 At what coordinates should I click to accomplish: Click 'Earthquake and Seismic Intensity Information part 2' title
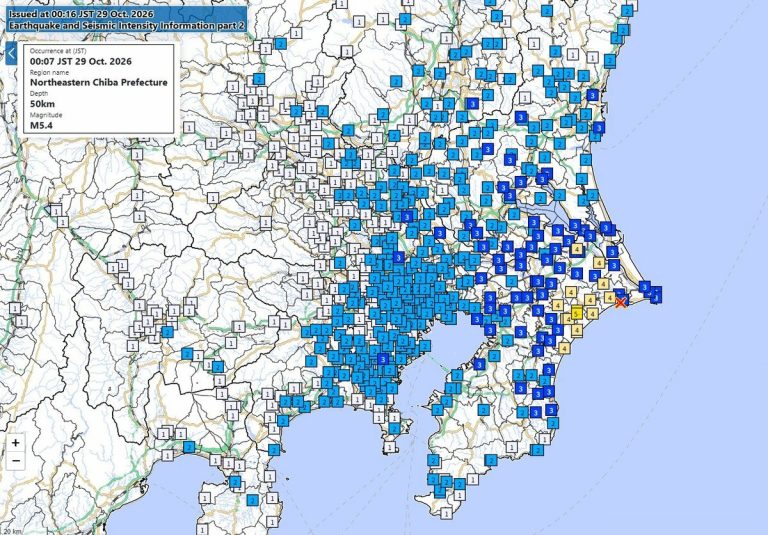(127, 25)
